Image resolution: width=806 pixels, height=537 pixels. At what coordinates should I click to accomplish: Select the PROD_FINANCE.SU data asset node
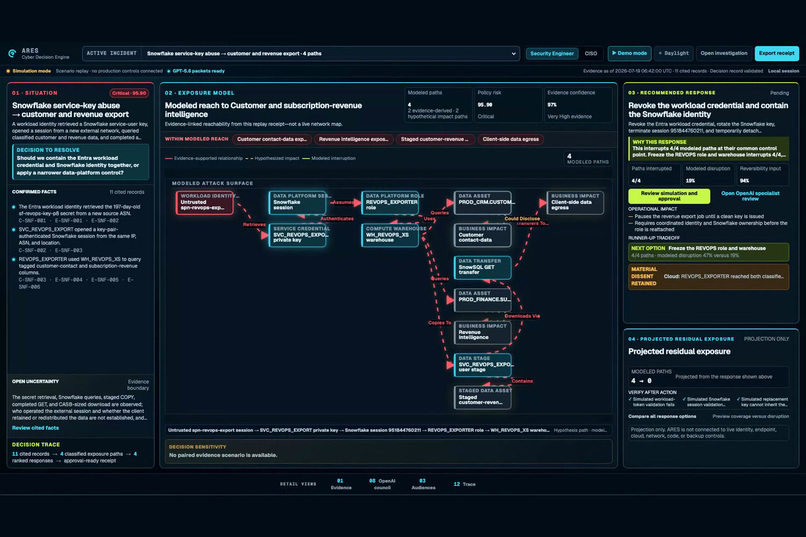point(483,300)
